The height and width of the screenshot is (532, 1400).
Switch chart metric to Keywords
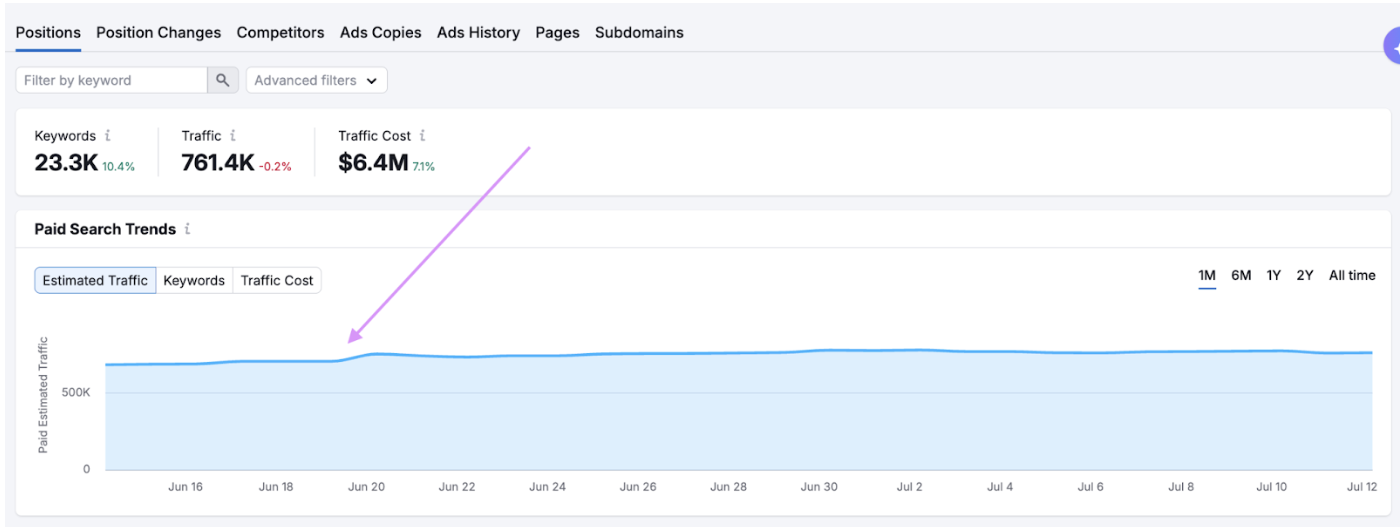(x=194, y=281)
